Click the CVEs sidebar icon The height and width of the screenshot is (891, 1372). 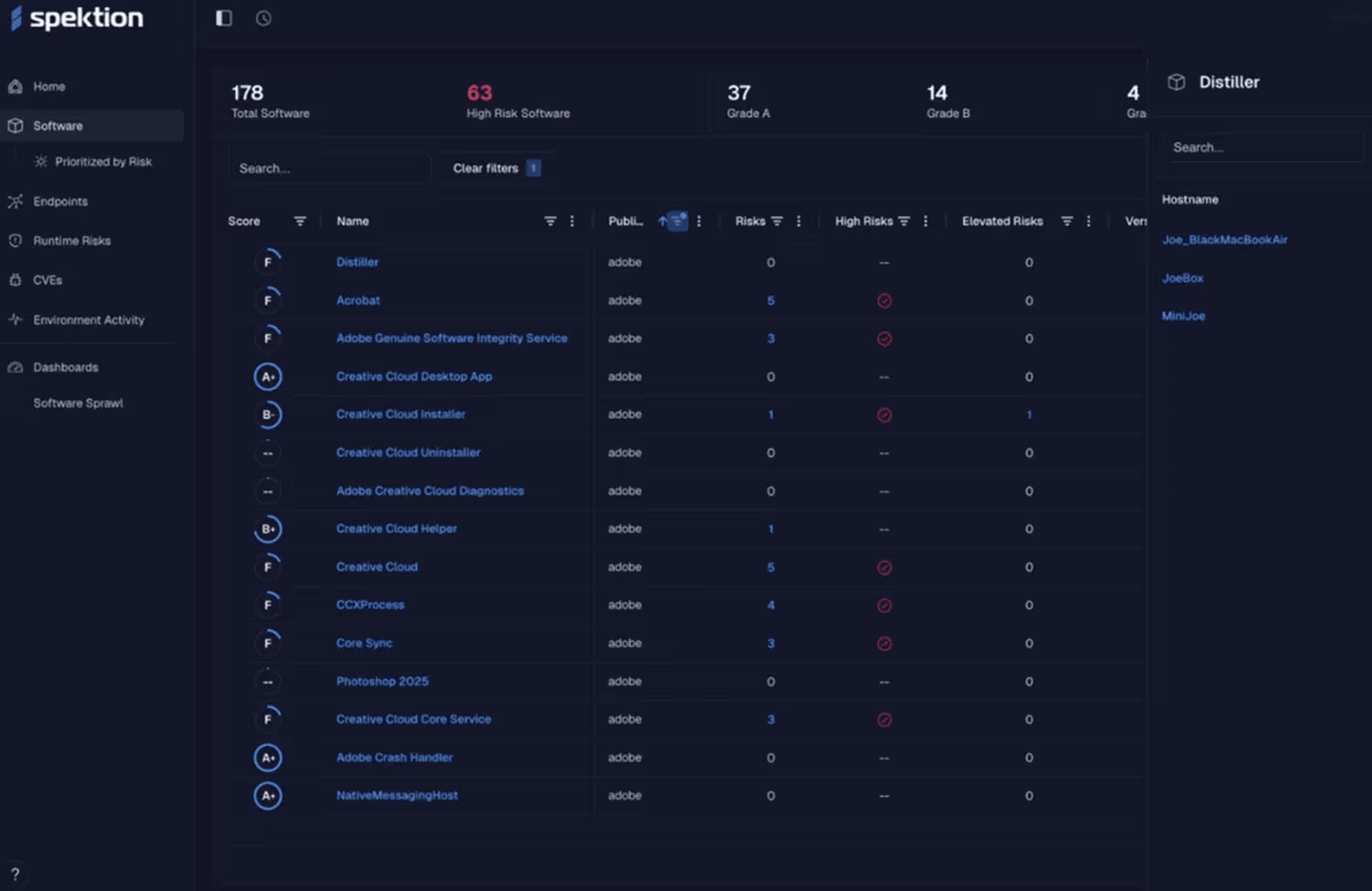pos(15,280)
